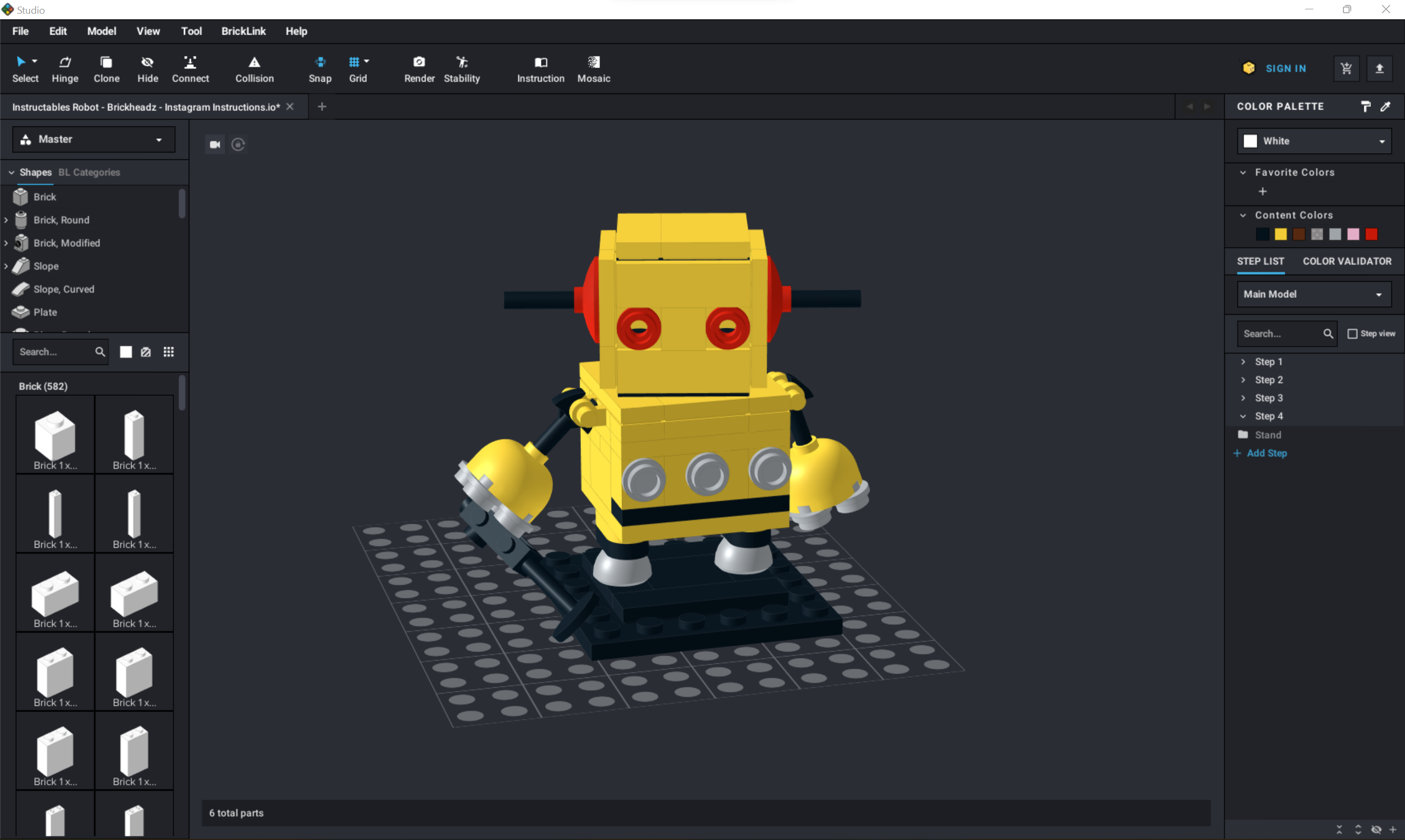Select the Hinge tool
The image size is (1405, 840).
[65, 68]
